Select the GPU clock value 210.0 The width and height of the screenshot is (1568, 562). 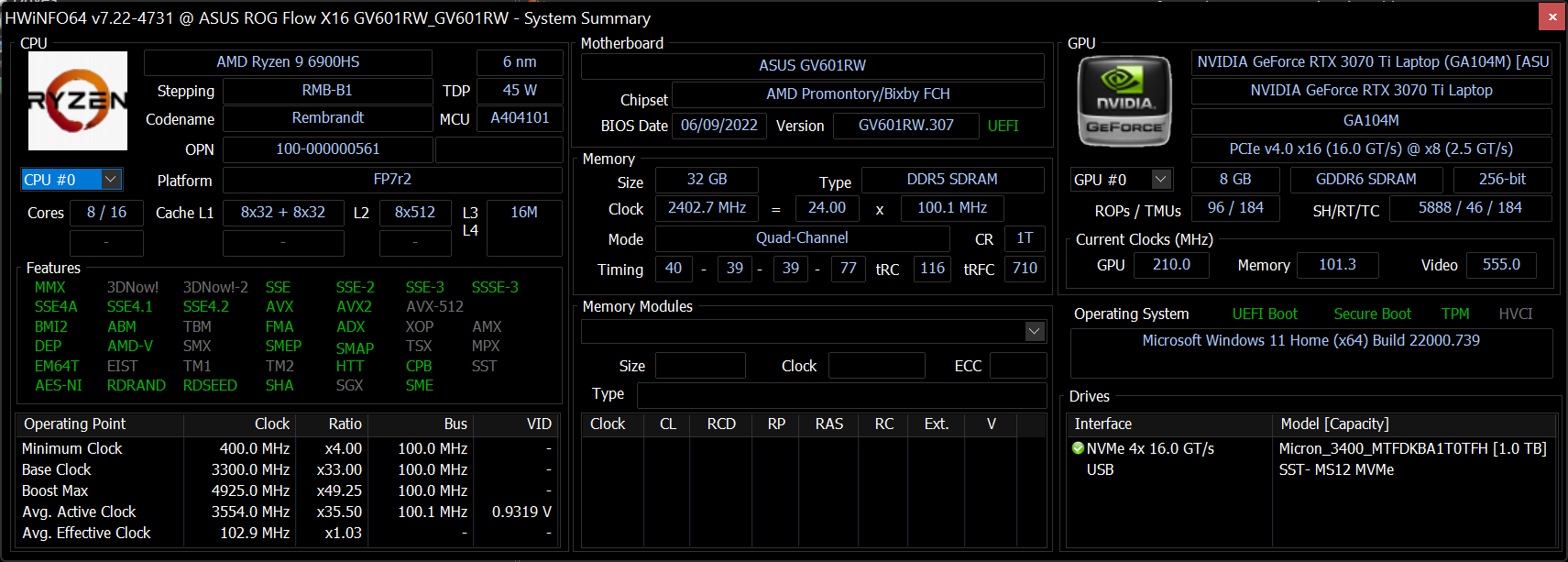pyautogui.click(x=1171, y=265)
